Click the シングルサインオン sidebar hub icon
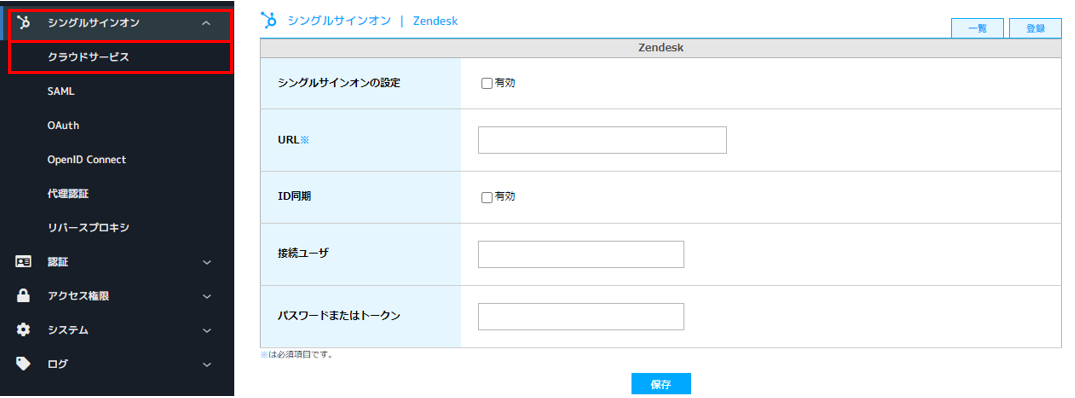The width and height of the screenshot is (1075, 398). 23,23
